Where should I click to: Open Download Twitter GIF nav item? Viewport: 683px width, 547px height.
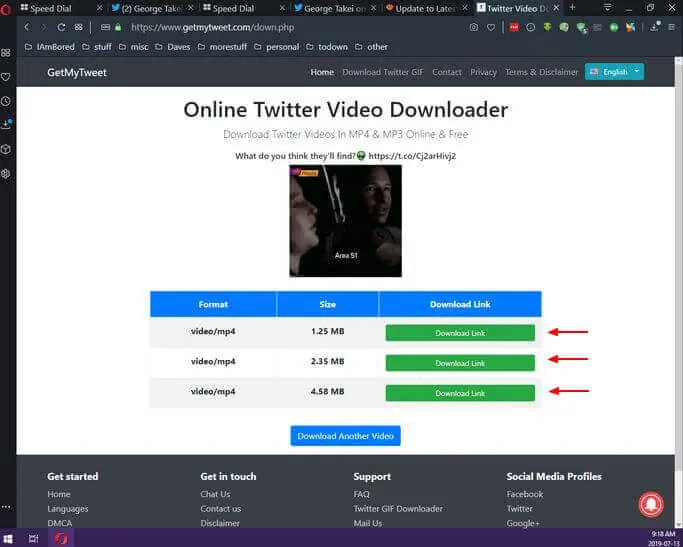[x=382, y=72]
